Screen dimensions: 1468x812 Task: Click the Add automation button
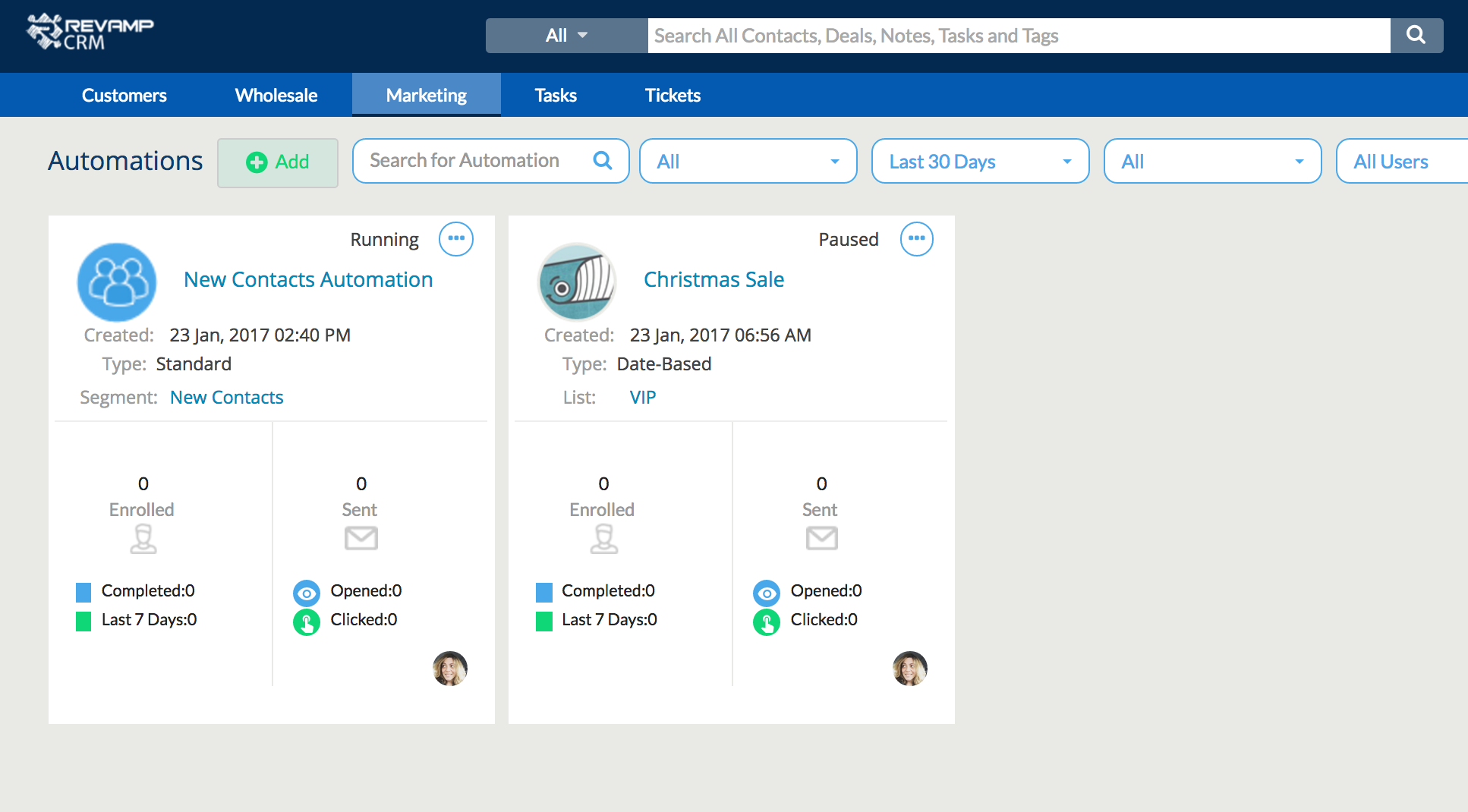pos(278,162)
